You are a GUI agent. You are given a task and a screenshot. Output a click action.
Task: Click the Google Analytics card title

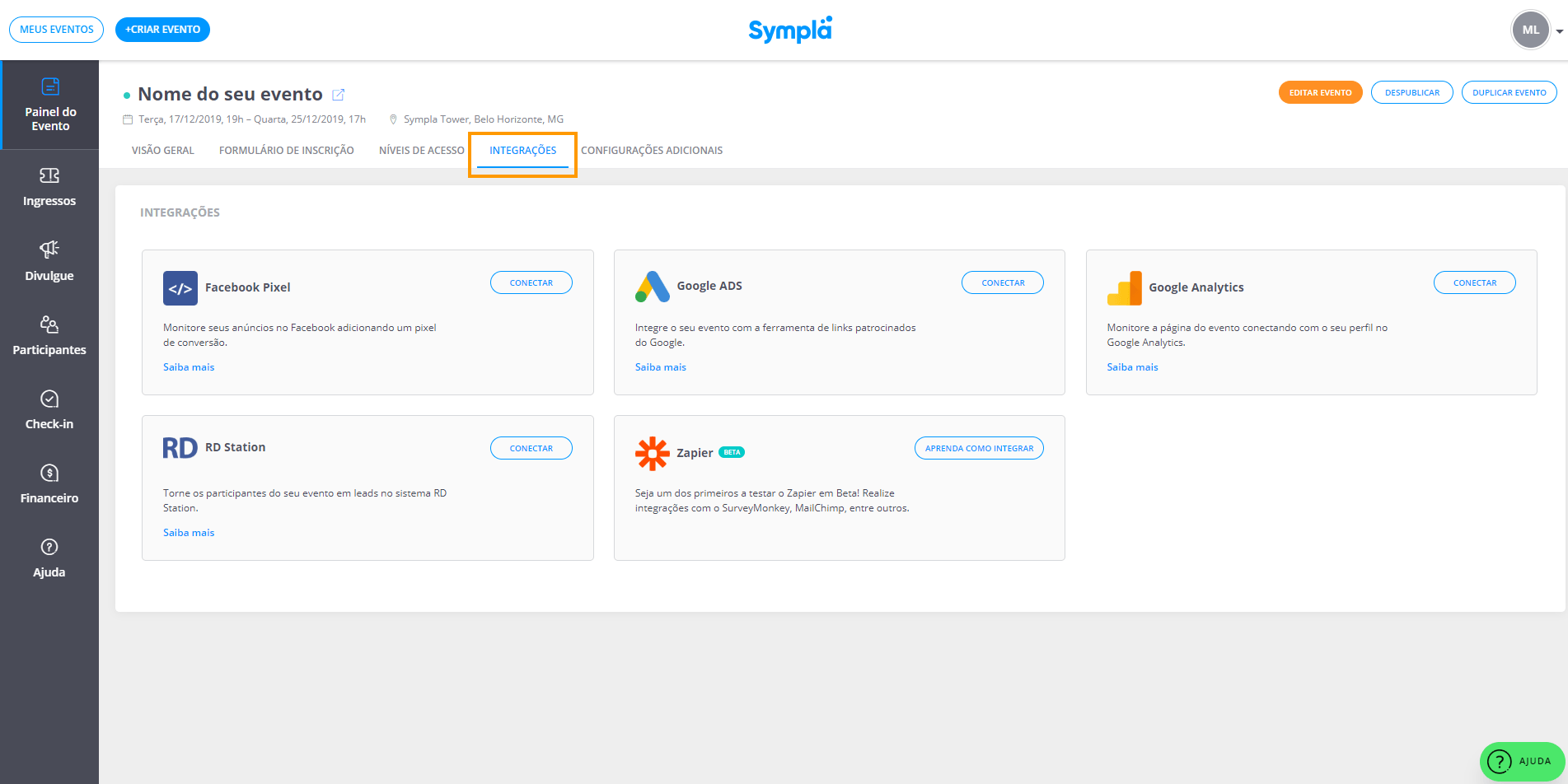coord(1196,287)
